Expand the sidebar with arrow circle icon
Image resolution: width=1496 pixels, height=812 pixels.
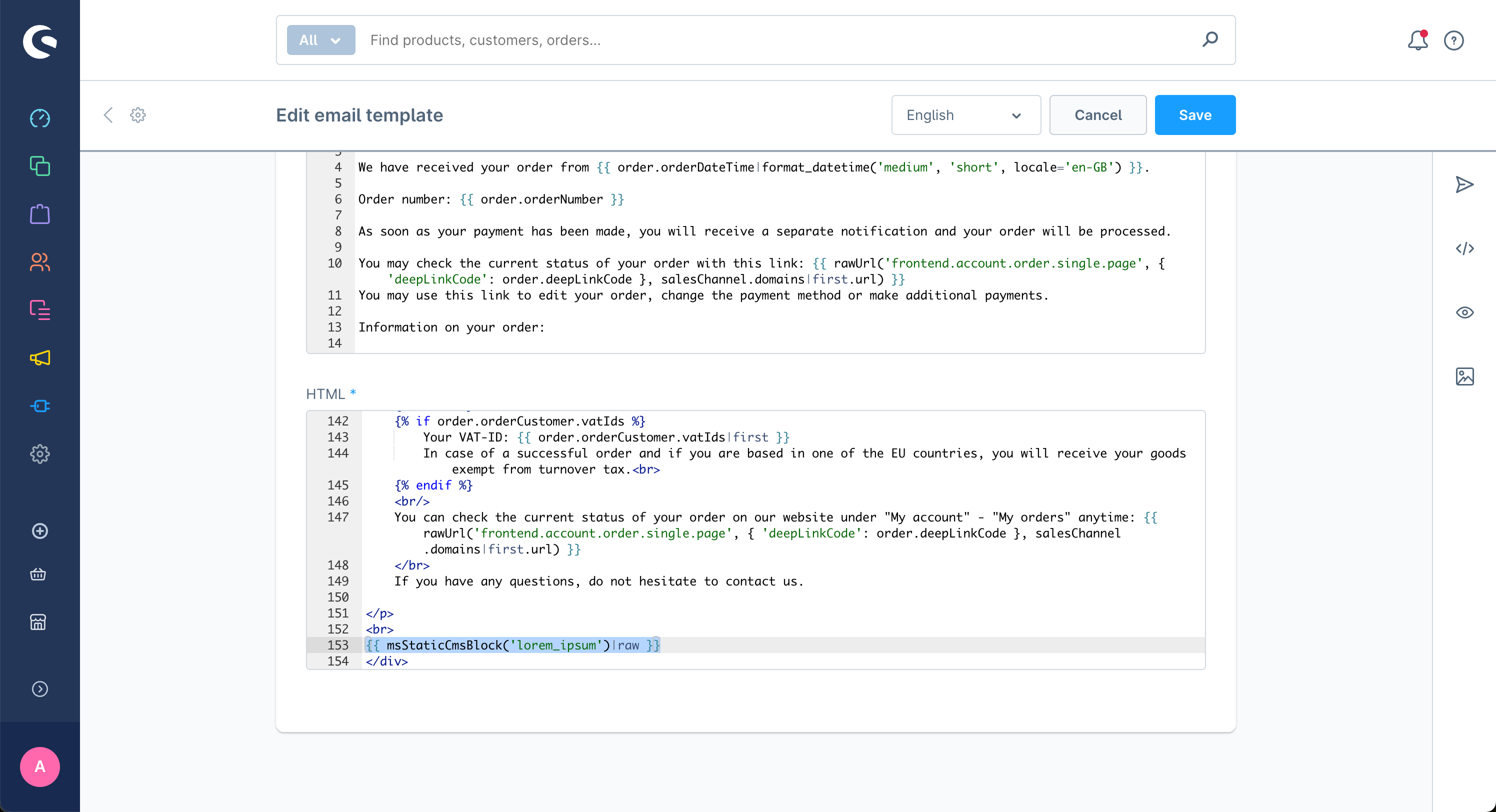coord(39,689)
